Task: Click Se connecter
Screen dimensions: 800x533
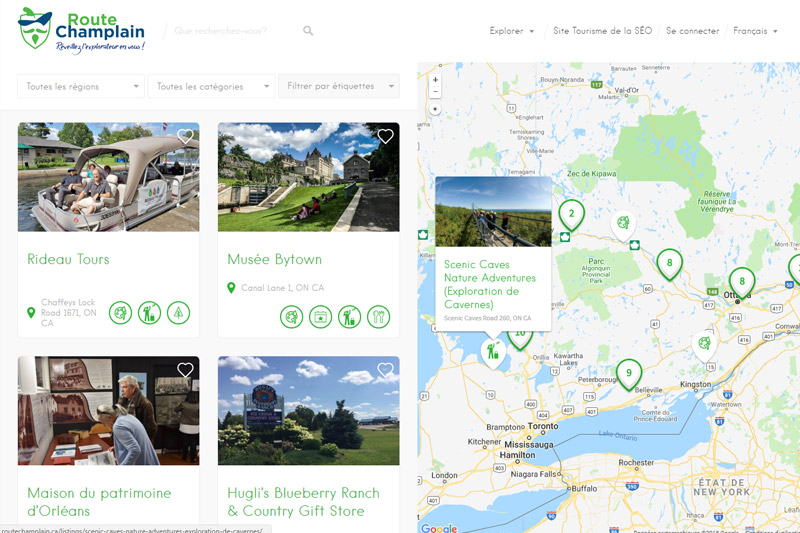Action: pos(692,31)
